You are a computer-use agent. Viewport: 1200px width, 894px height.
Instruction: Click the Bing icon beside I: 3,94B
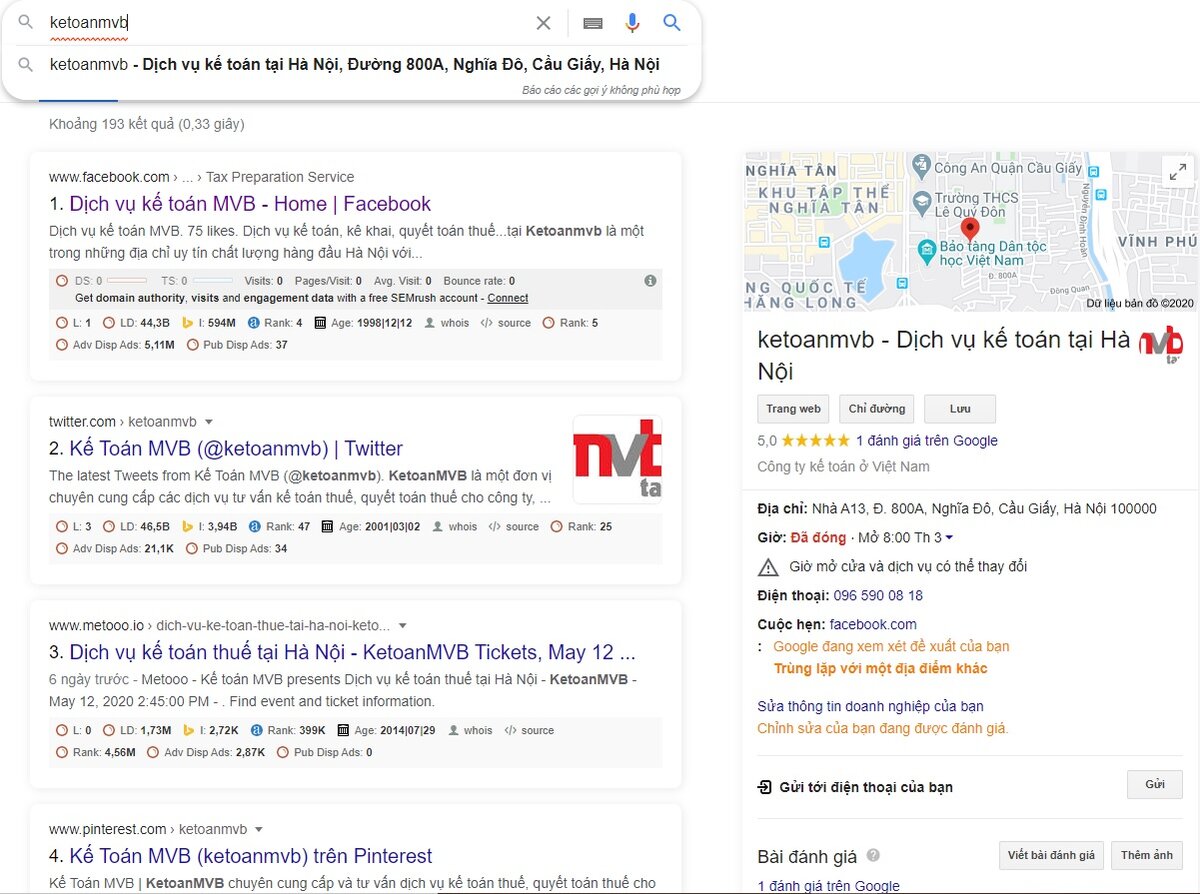[x=186, y=527]
